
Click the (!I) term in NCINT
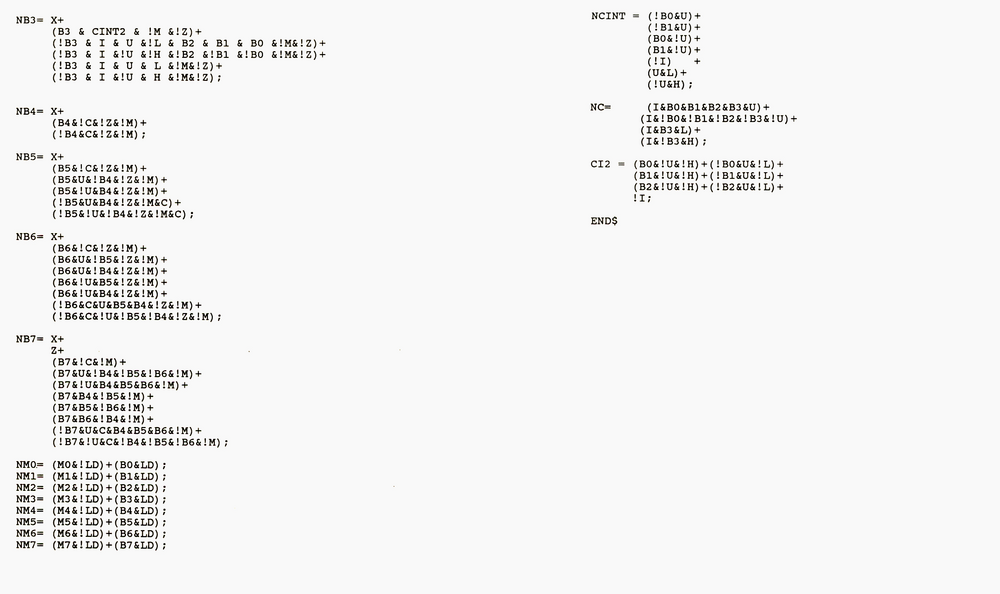coord(661,62)
